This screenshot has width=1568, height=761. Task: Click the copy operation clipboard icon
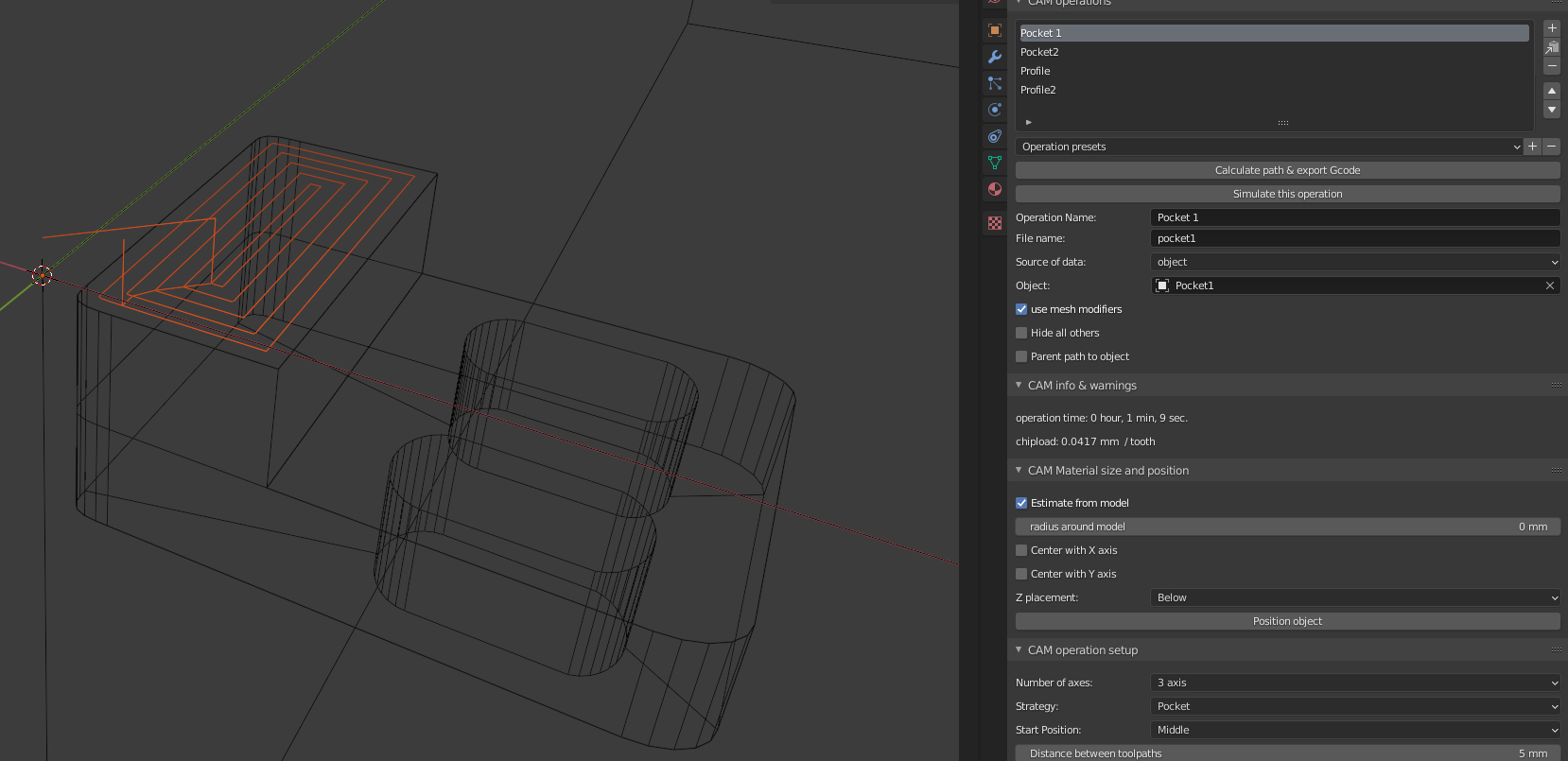click(x=1551, y=47)
